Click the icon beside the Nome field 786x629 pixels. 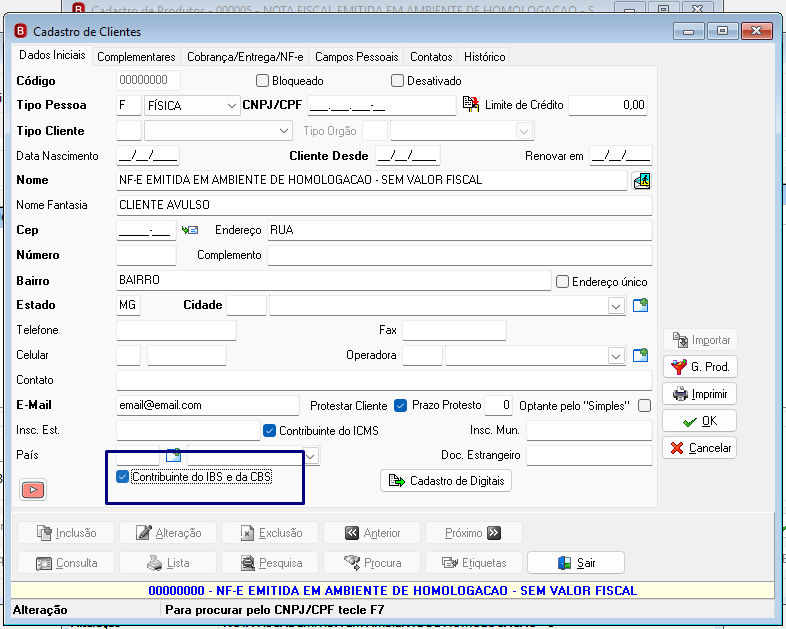coord(642,180)
